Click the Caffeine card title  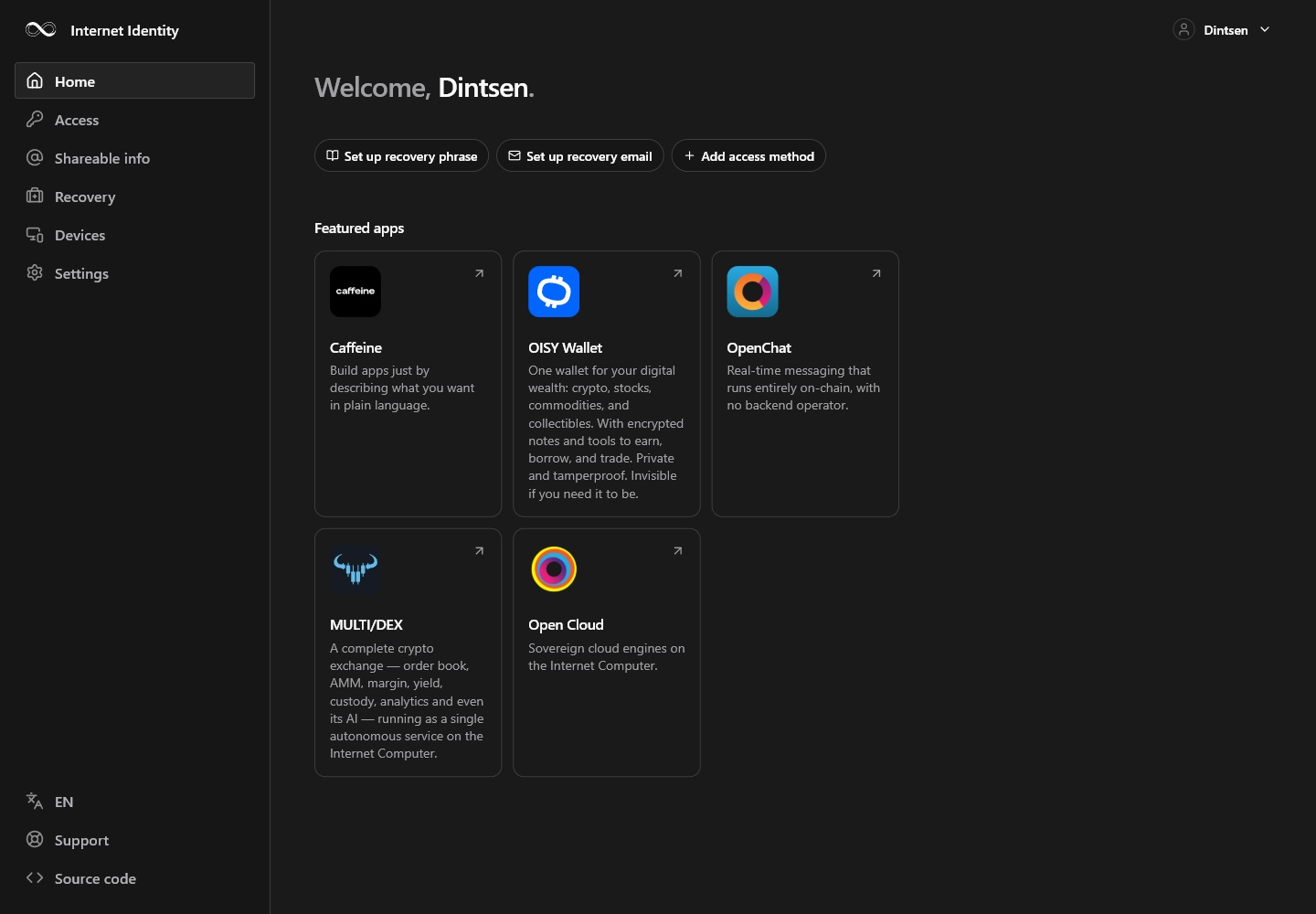[356, 347]
